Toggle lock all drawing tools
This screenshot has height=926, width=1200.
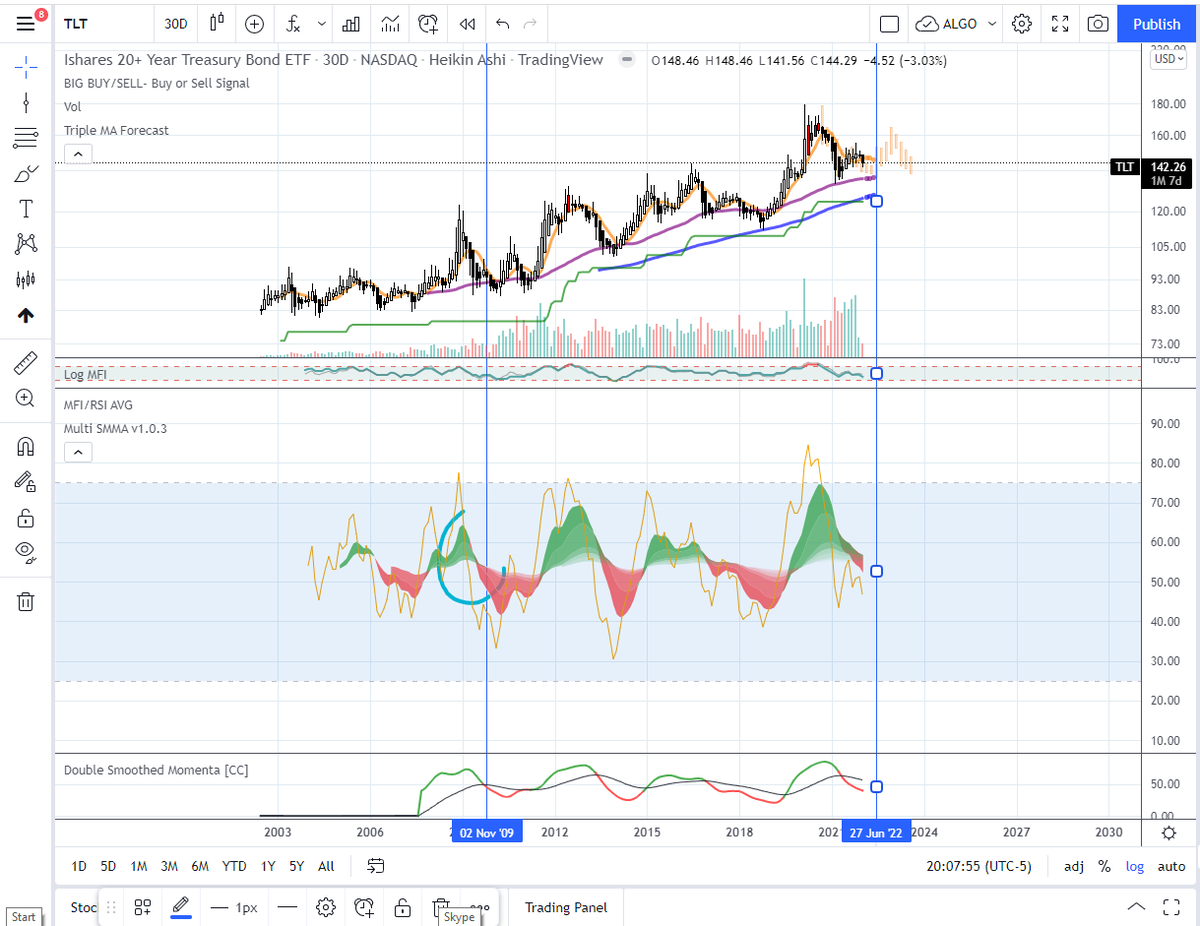(x=26, y=517)
